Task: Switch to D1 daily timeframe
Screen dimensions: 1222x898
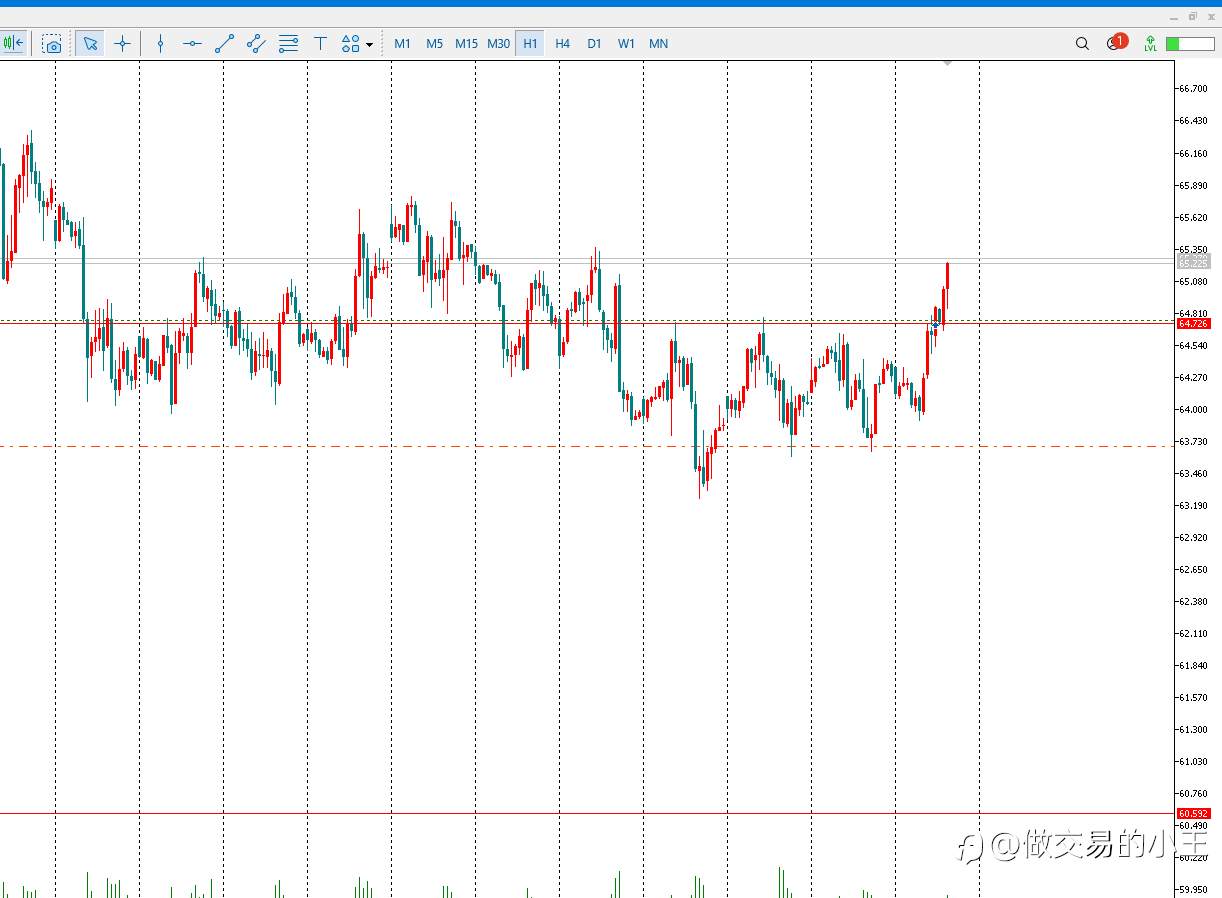Action: [x=594, y=43]
